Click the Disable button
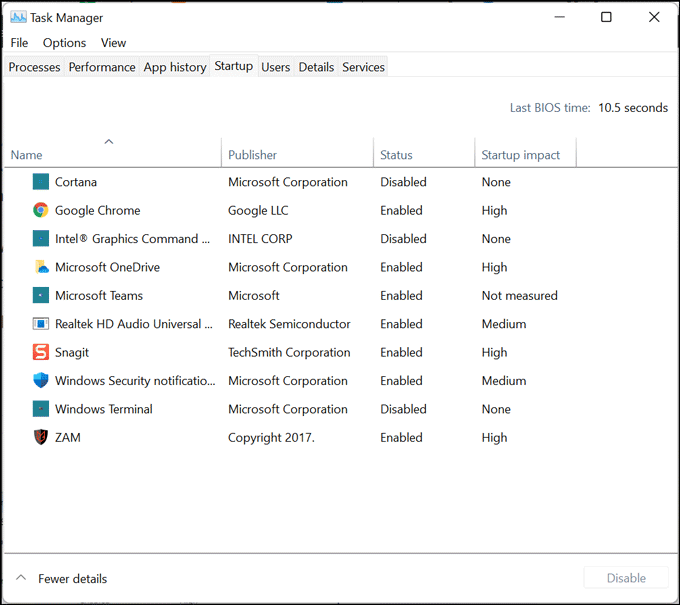680x605 pixels. [x=626, y=578]
